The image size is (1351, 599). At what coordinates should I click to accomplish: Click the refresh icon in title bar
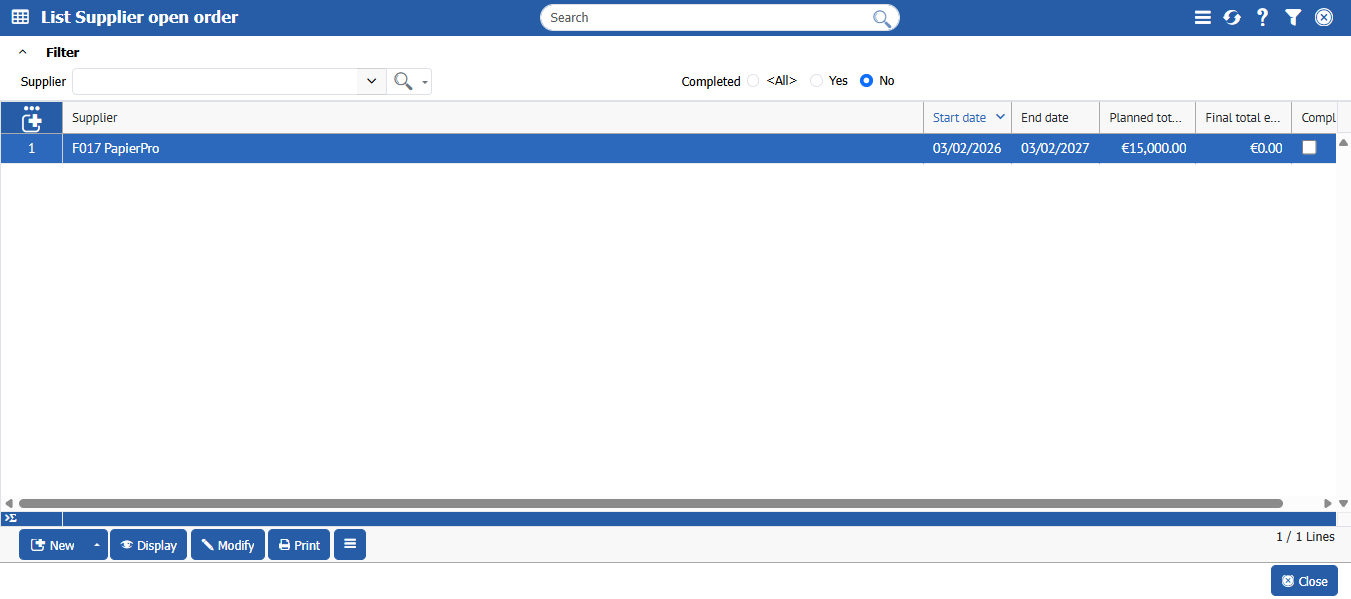pos(1232,17)
